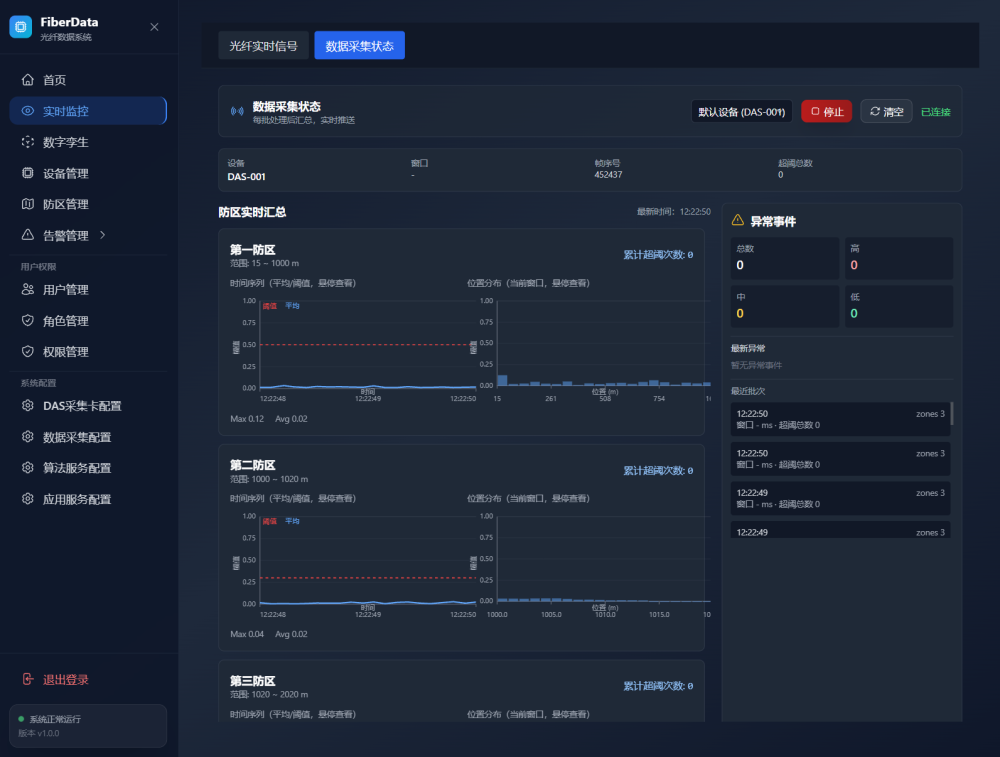This screenshot has height=757, width=1000.
Task: Toggle 阈值 legend in 第二防区 chart
Action: tap(269, 521)
